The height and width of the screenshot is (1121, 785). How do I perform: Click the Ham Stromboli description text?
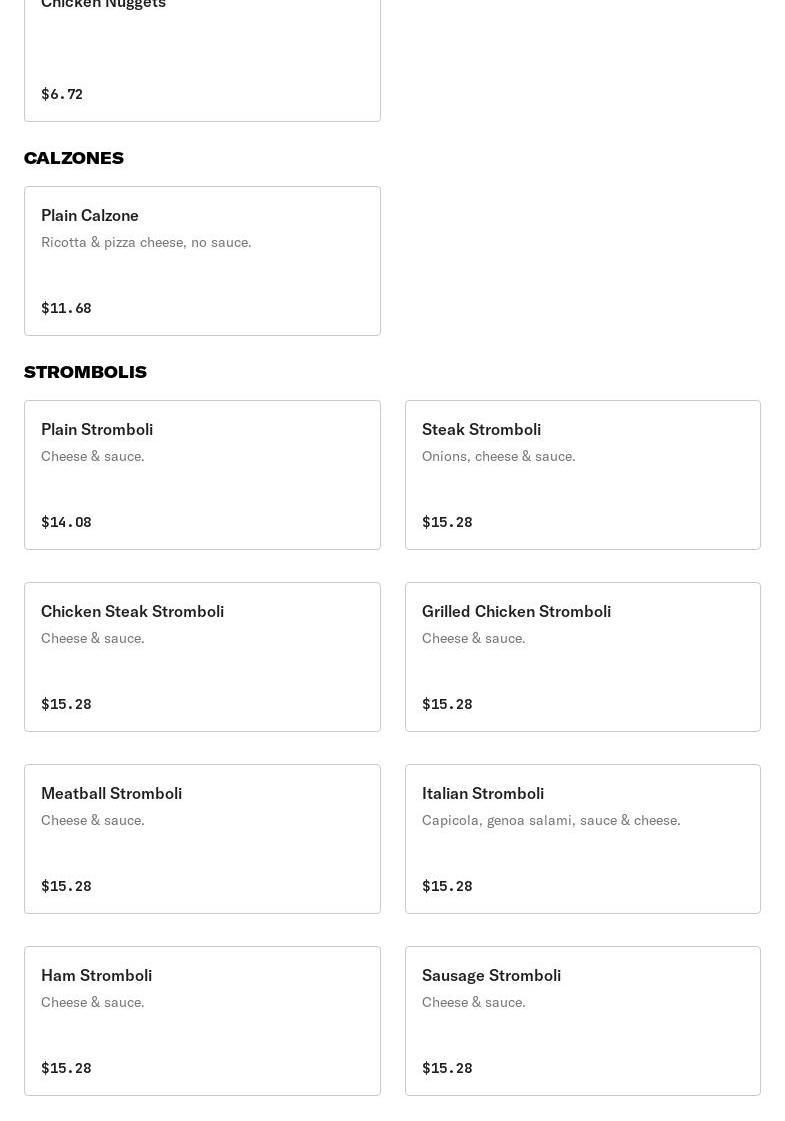pos(92,1002)
